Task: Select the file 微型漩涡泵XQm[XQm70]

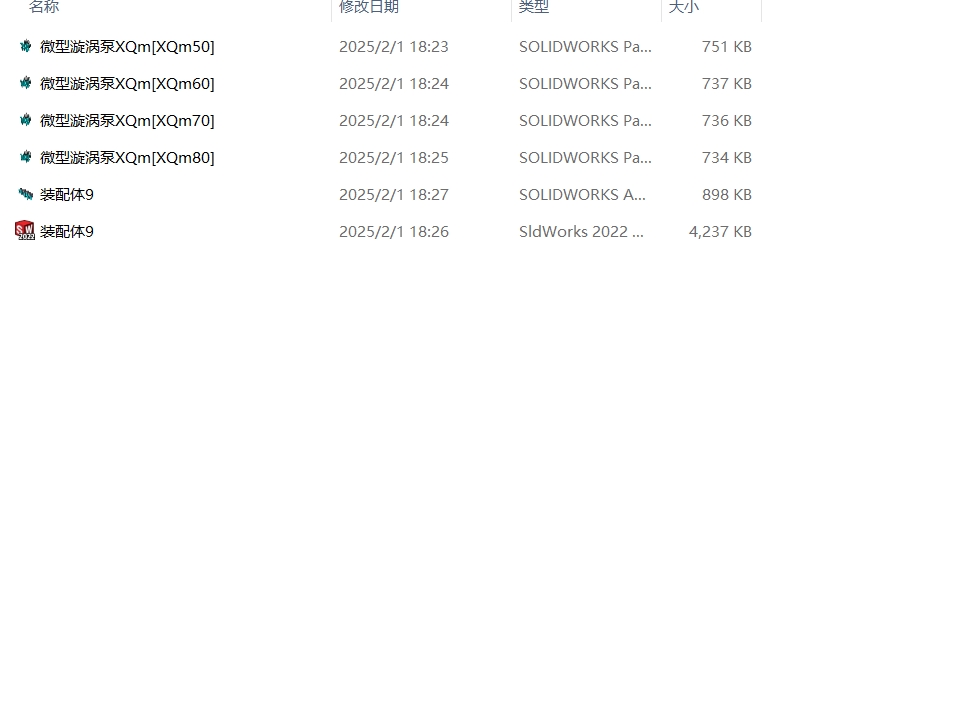Action: coord(127,120)
